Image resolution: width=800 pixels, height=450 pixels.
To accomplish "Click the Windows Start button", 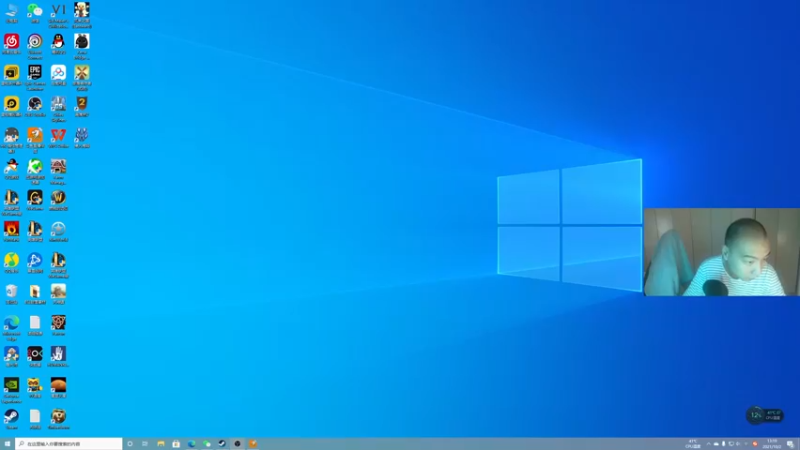I will [x=7, y=444].
